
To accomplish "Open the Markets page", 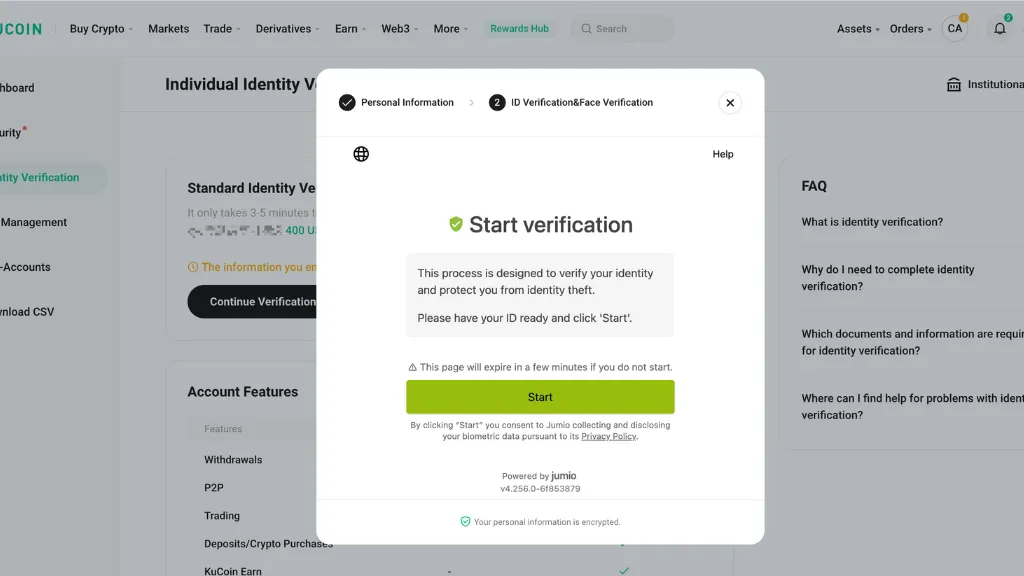I will [168, 29].
